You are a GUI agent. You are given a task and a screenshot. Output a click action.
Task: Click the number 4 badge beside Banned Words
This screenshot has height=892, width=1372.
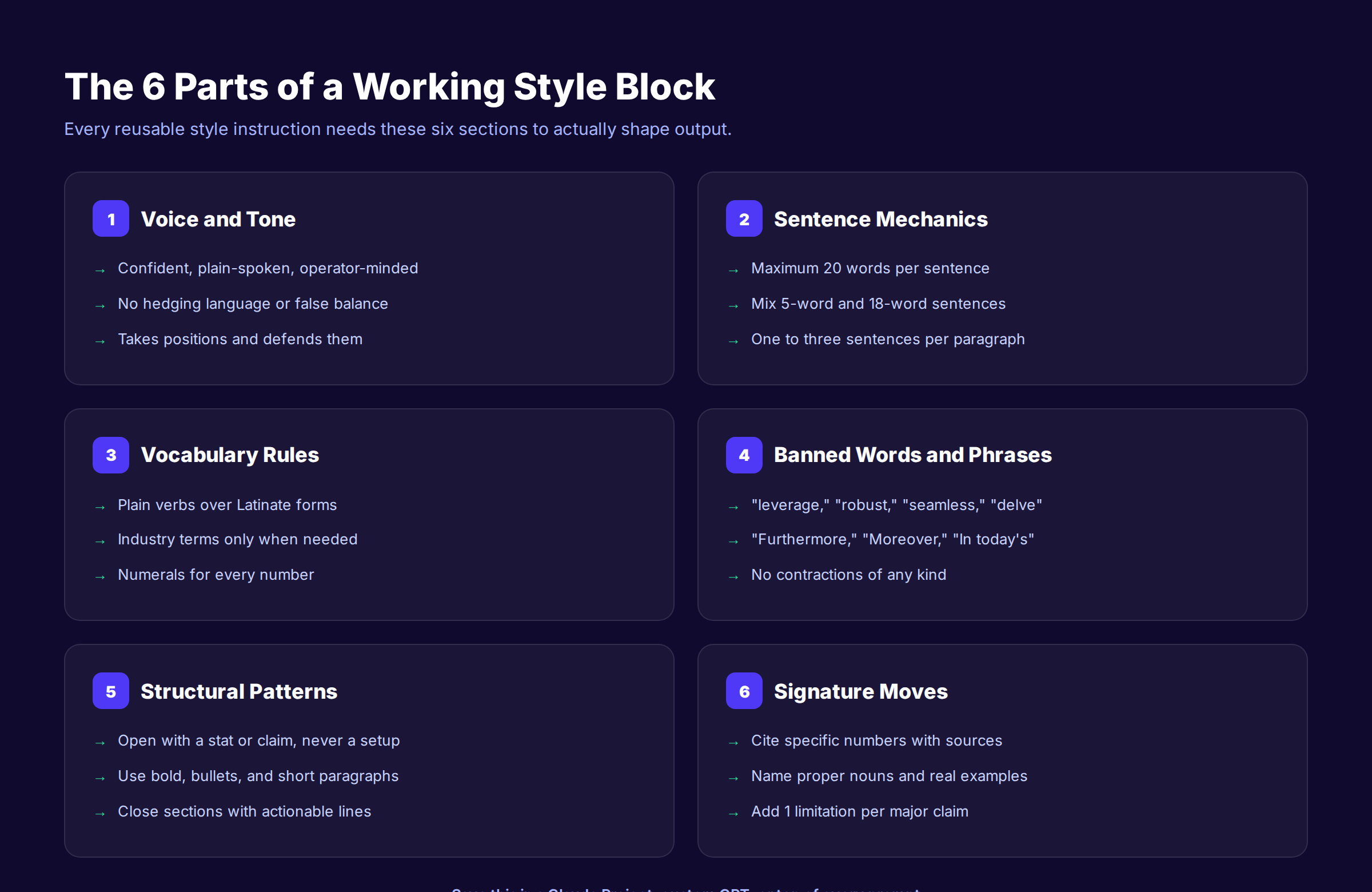[744, 455]
